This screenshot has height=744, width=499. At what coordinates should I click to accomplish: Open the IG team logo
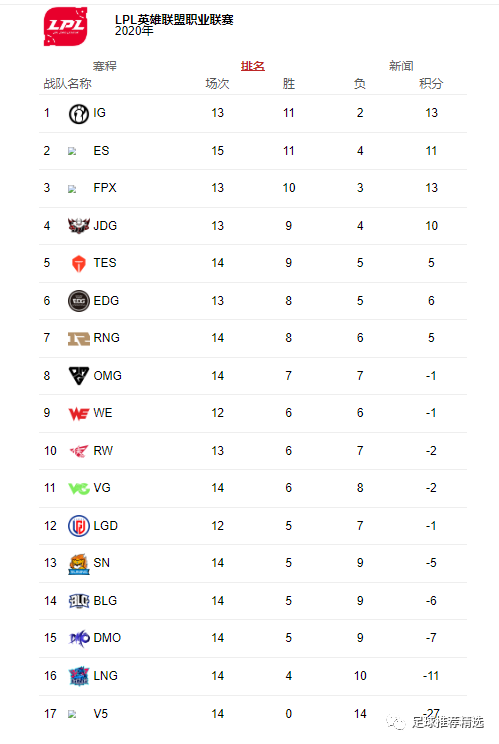coord(79,114)
